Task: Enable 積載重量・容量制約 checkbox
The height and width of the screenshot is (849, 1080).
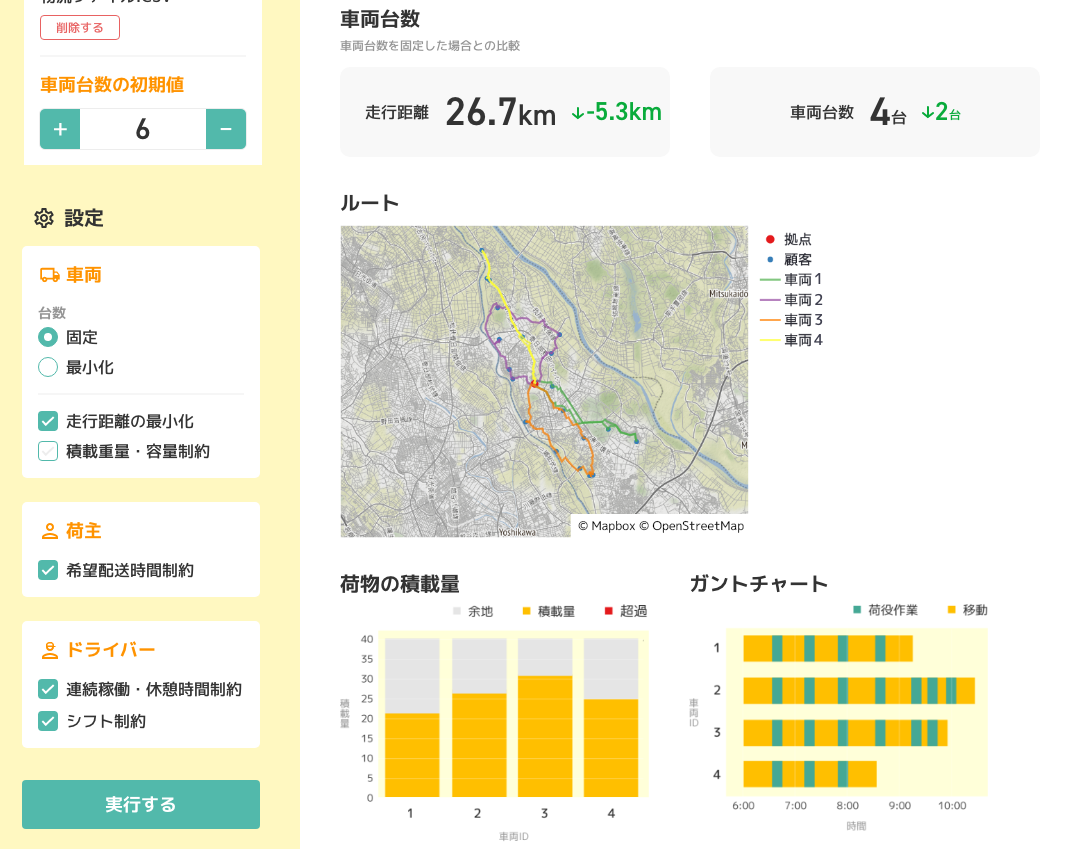Action: [48, 451]
